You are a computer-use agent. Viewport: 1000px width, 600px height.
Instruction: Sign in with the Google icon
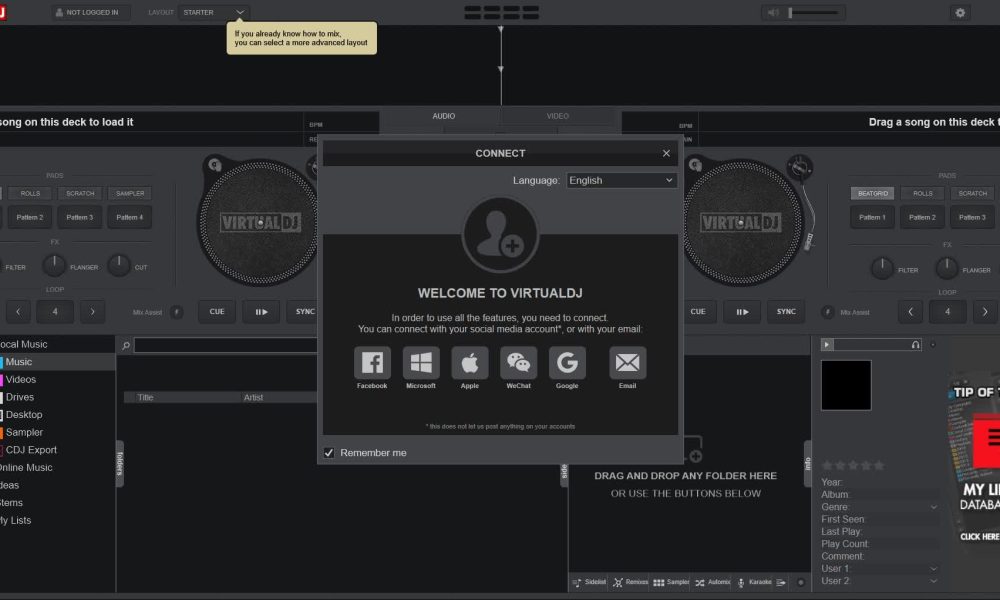567,363
